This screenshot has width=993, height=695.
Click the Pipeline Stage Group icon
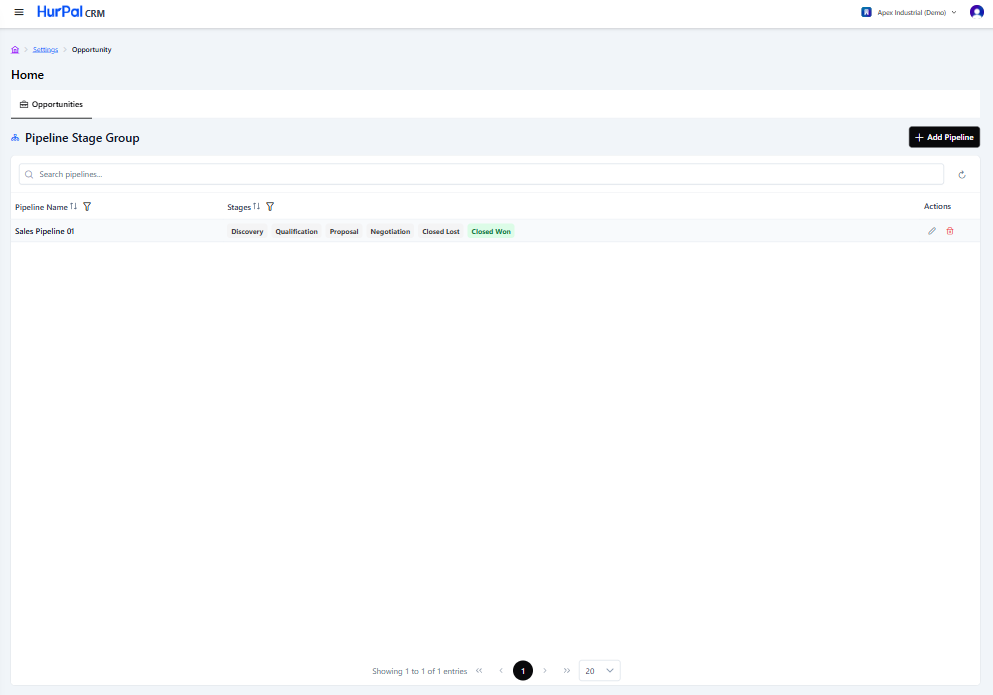coord(15,137)
